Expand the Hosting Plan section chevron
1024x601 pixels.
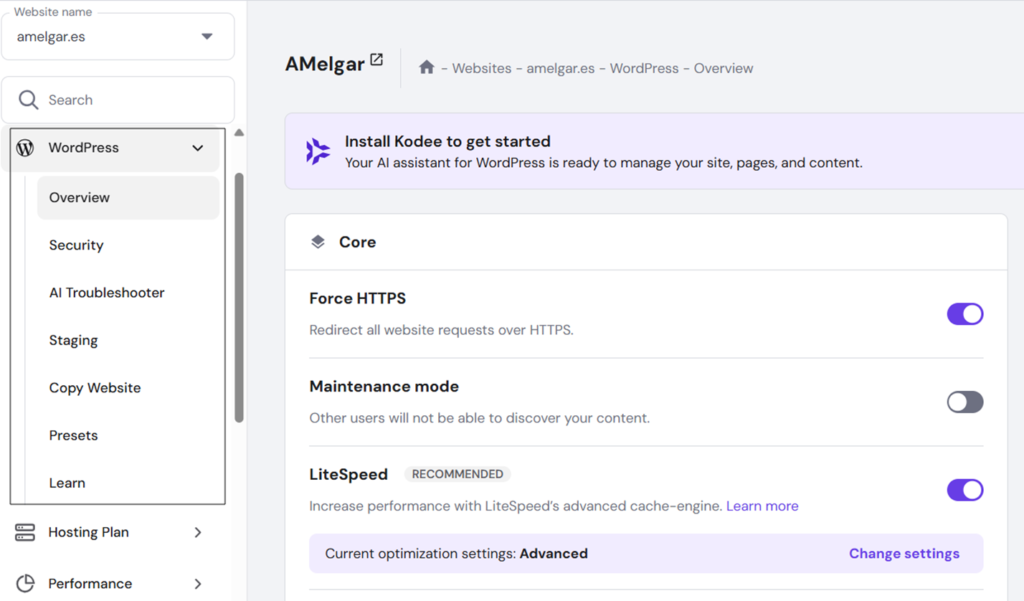pyautogui.click(x=197, y=533)
